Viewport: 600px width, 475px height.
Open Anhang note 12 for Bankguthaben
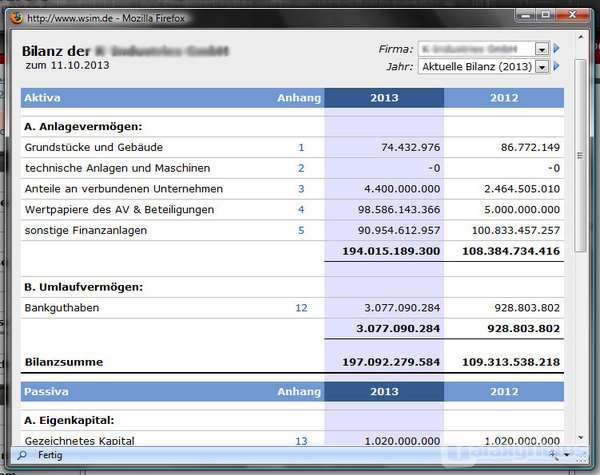301,308
